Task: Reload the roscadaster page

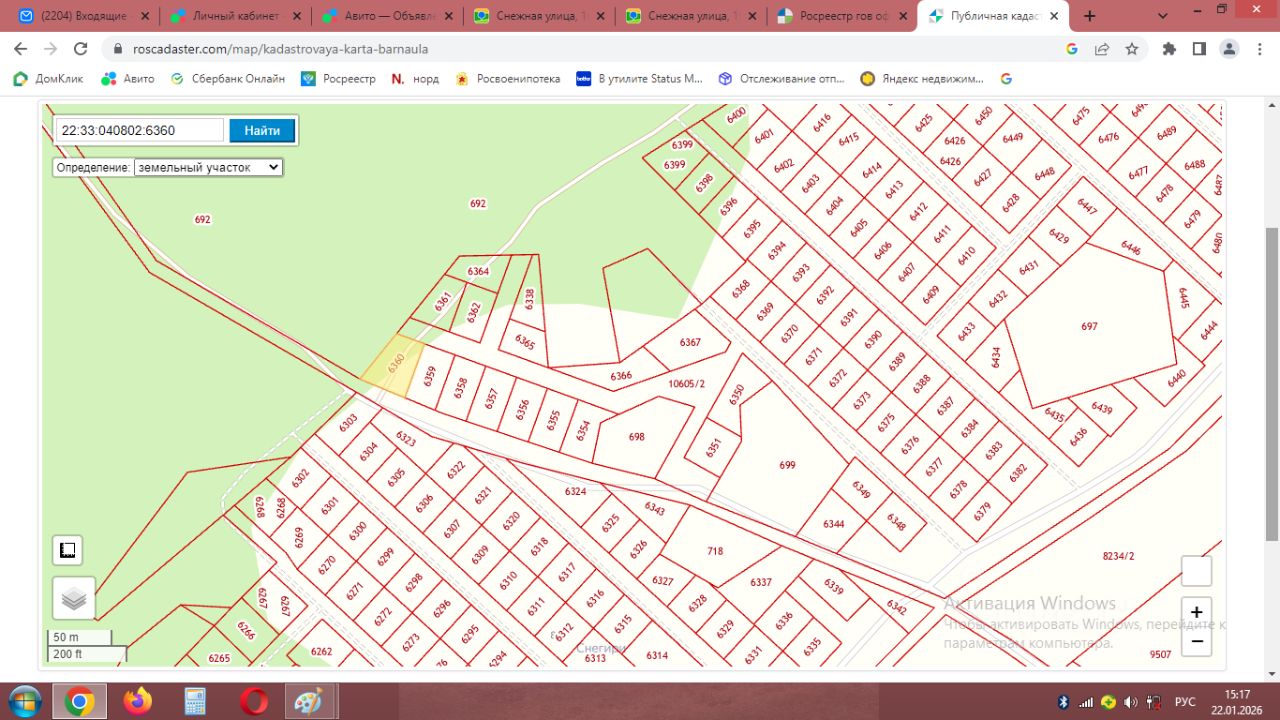Action: point(81,49)
